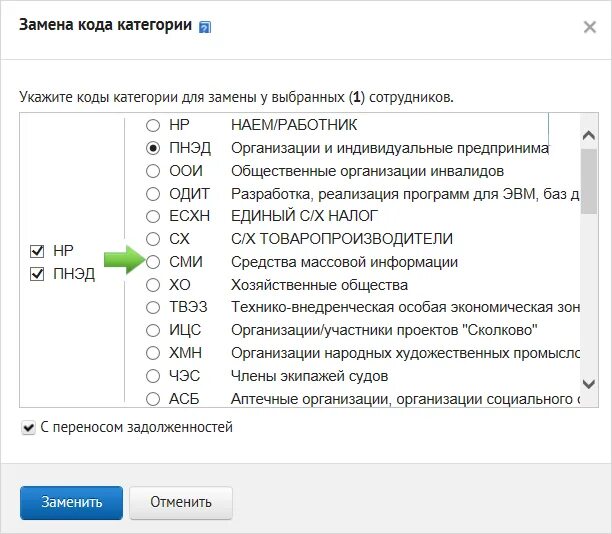Uncheck the ПНЭД checkbox on the left
The height and width of the screenshot is (534, 612).
pos(38,274)
